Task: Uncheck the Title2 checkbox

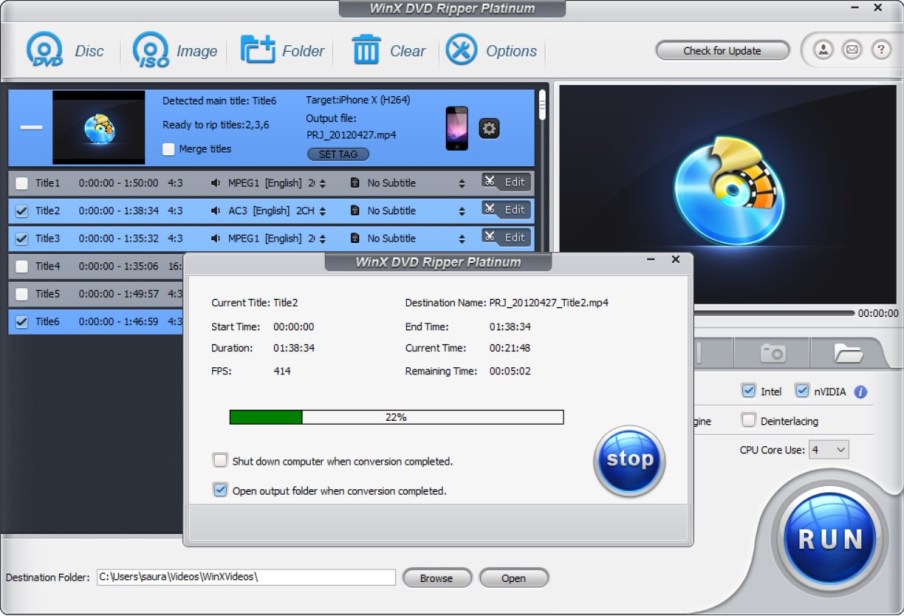Action: coord(22,211)
